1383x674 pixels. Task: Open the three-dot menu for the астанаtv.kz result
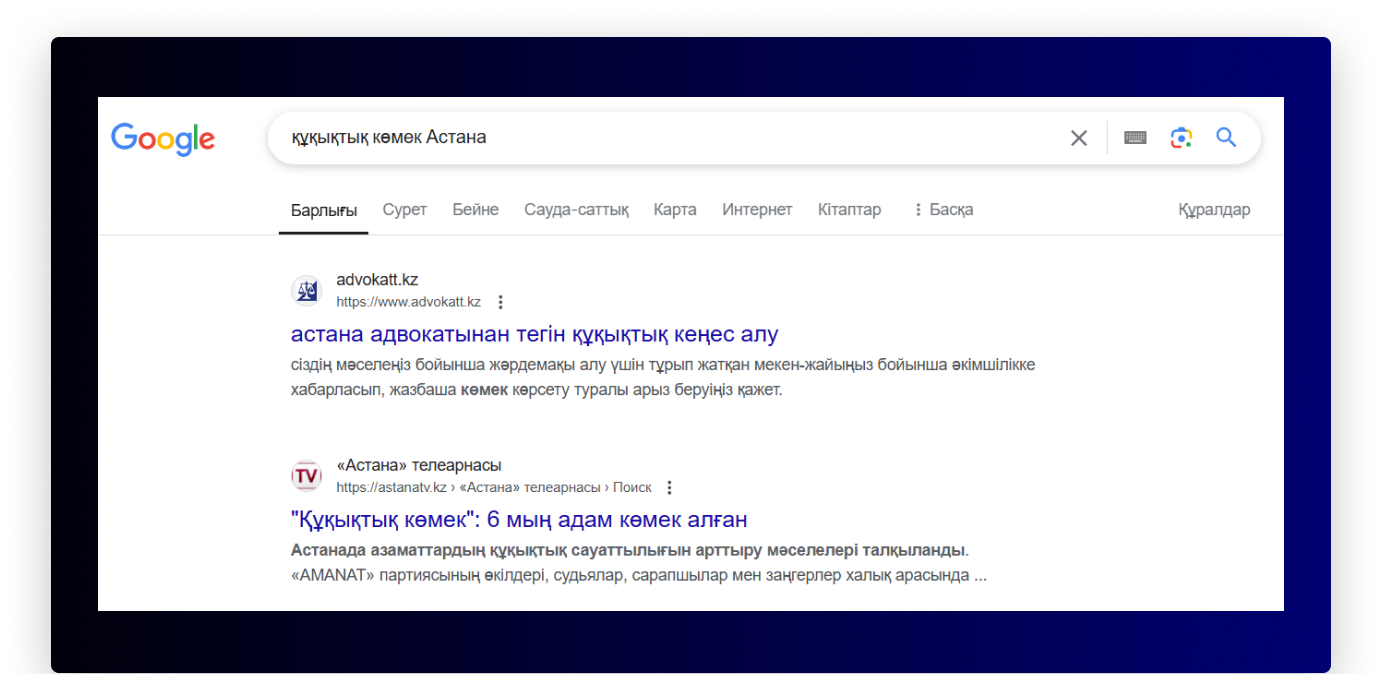point(668,487)
